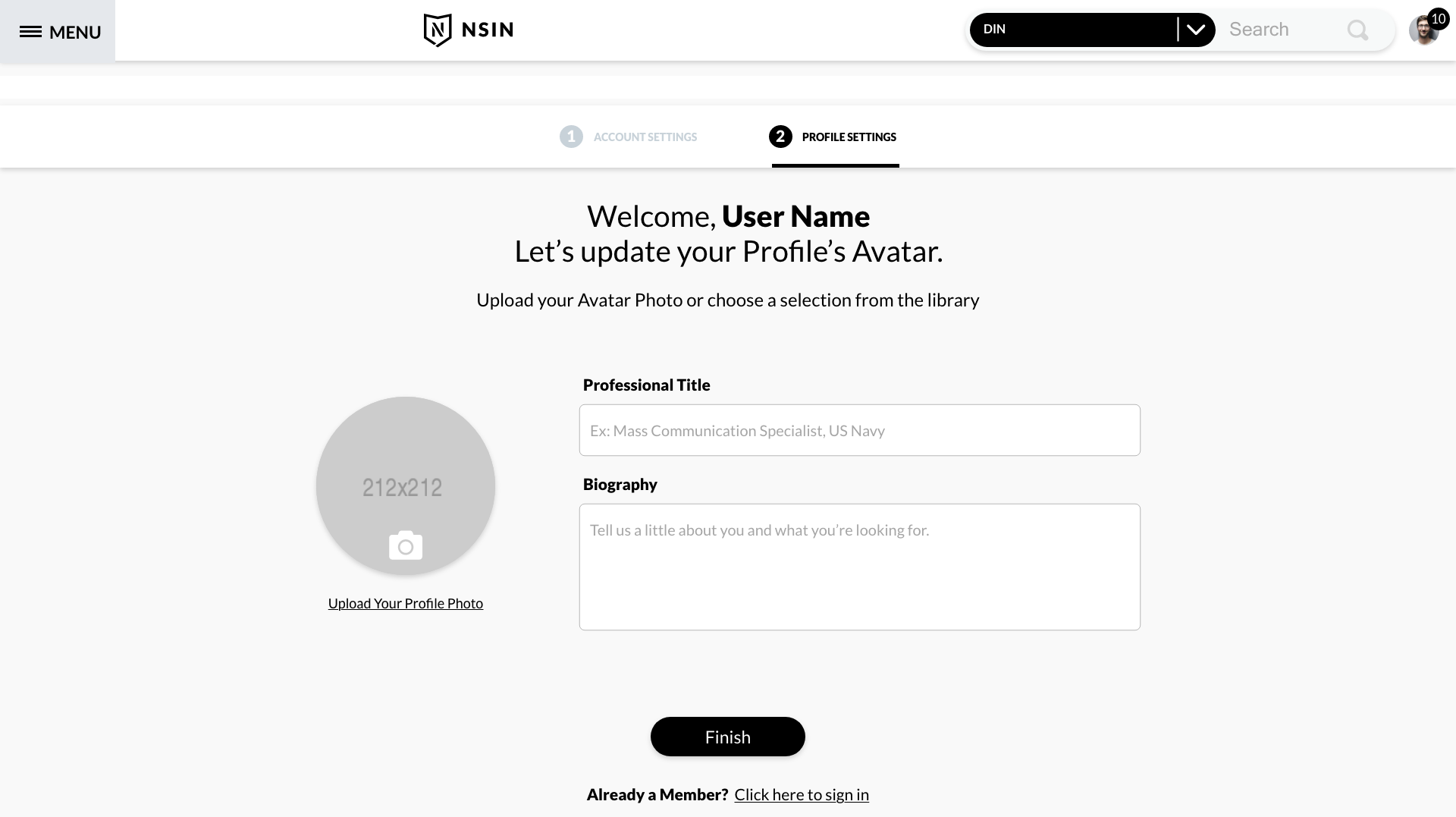This screenshot has width=1456, height=817.
Task: Switch to Account Settings step
Action: pos(645,137)
